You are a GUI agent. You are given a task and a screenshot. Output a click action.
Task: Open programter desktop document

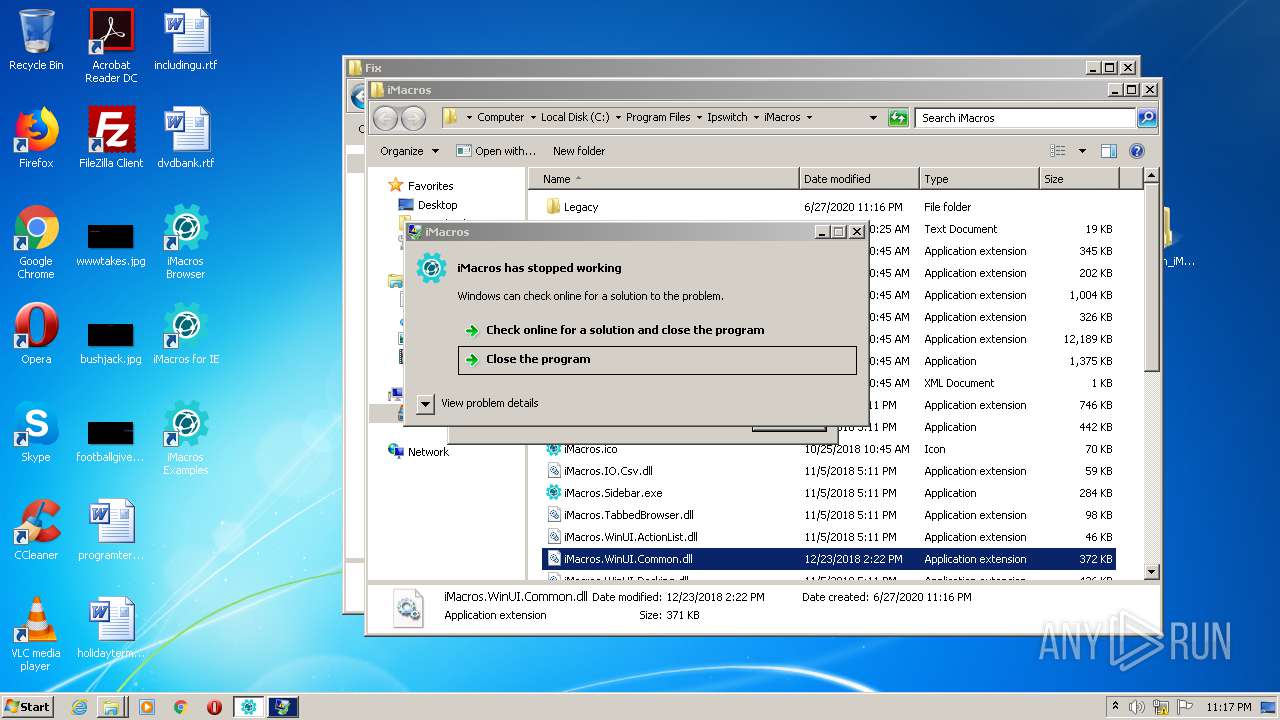tap(111, 530)
